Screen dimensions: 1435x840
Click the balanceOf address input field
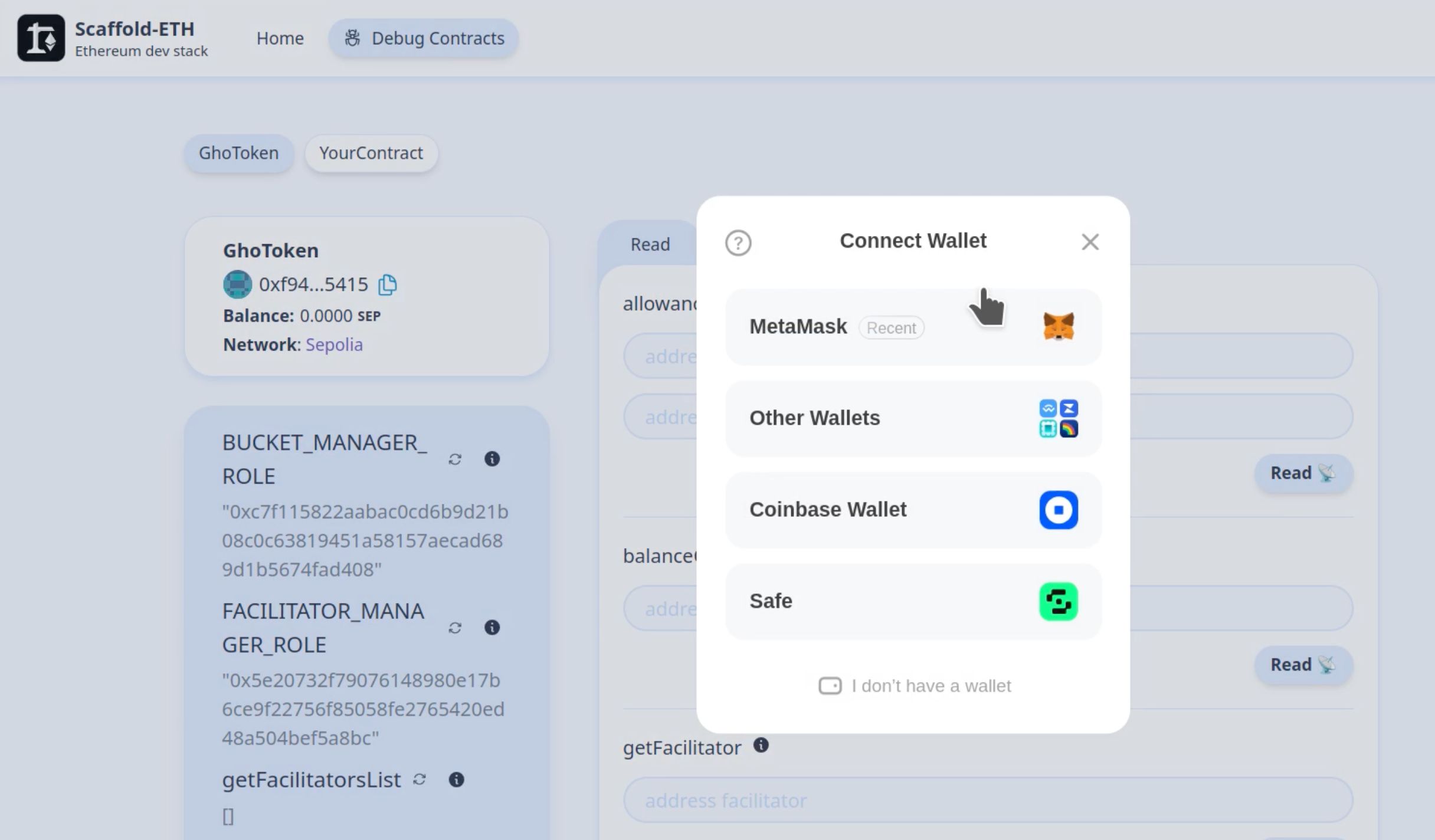[x=988, y=608]
